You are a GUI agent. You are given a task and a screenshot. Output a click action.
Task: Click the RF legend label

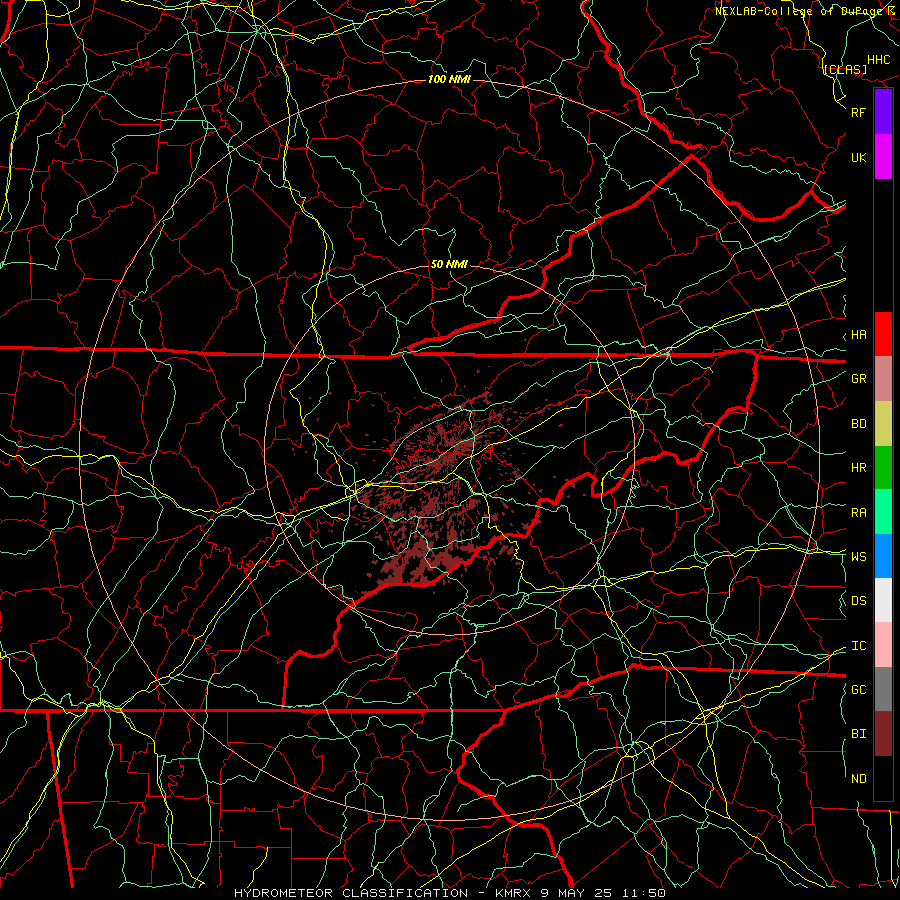(859, 112)
